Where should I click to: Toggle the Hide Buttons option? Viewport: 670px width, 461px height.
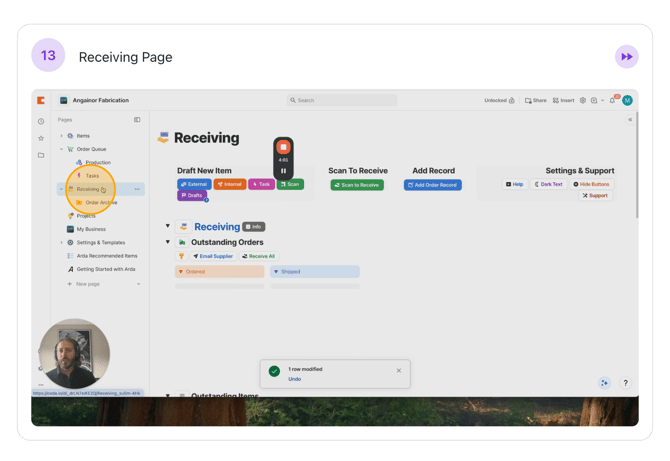[592, 184]
